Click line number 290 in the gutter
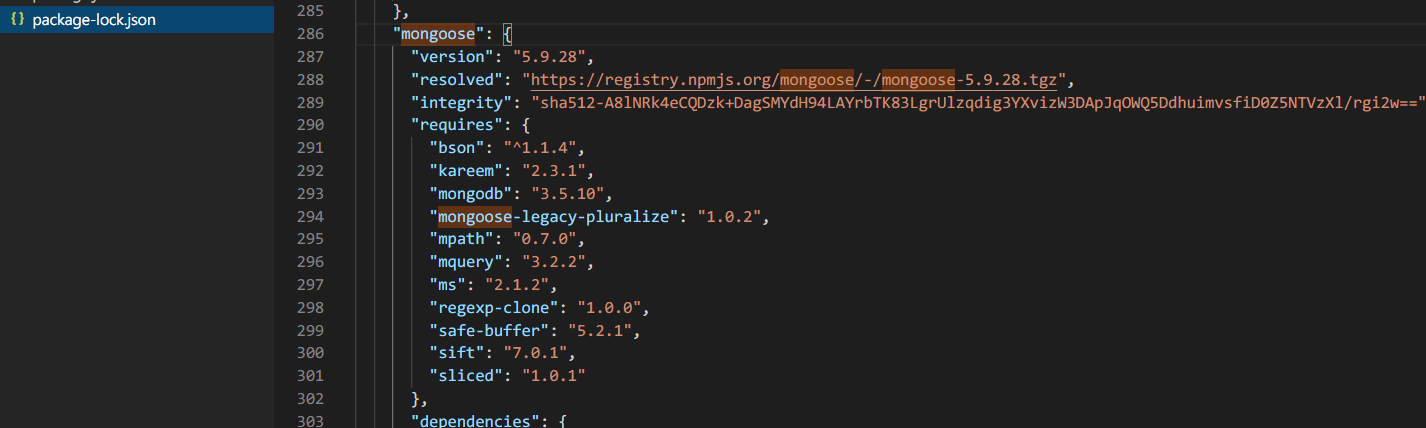 (310, 124)
